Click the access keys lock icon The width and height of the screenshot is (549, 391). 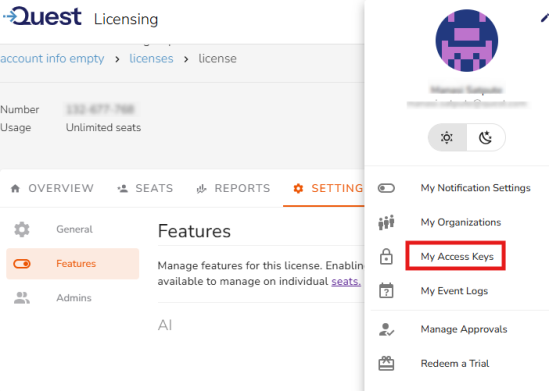coord(386,257)
